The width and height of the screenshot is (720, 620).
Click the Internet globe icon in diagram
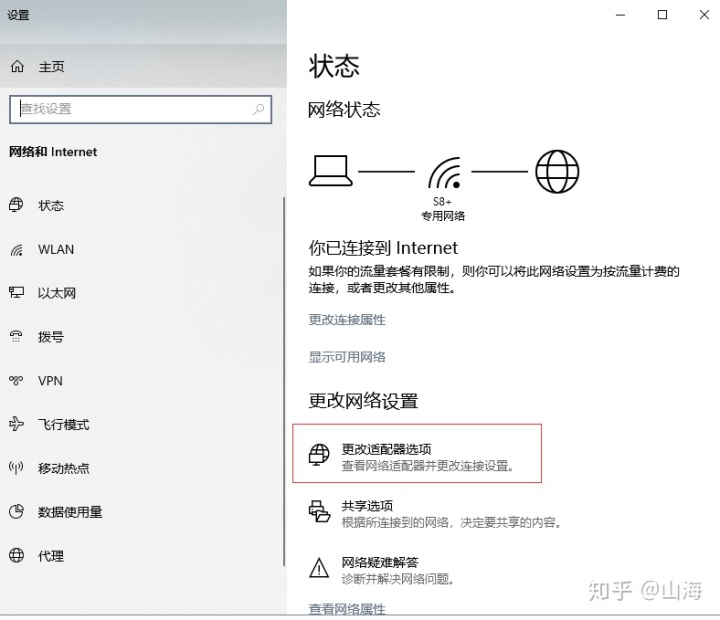(557, 171)
